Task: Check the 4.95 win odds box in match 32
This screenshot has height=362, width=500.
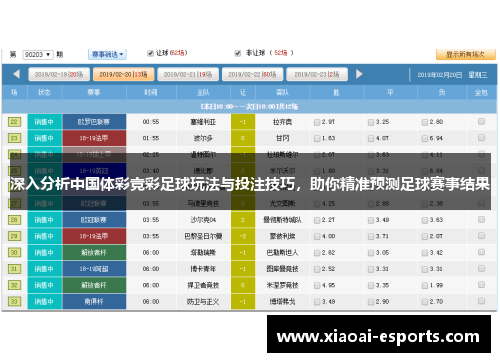Action: pyautogui.click(x=317, y=286)
